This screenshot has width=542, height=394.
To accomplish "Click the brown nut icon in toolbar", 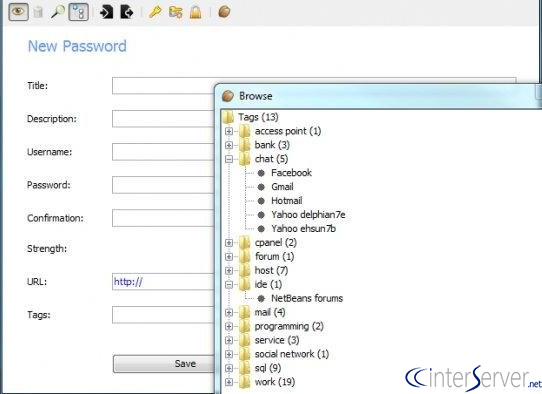I will [224, 12].
